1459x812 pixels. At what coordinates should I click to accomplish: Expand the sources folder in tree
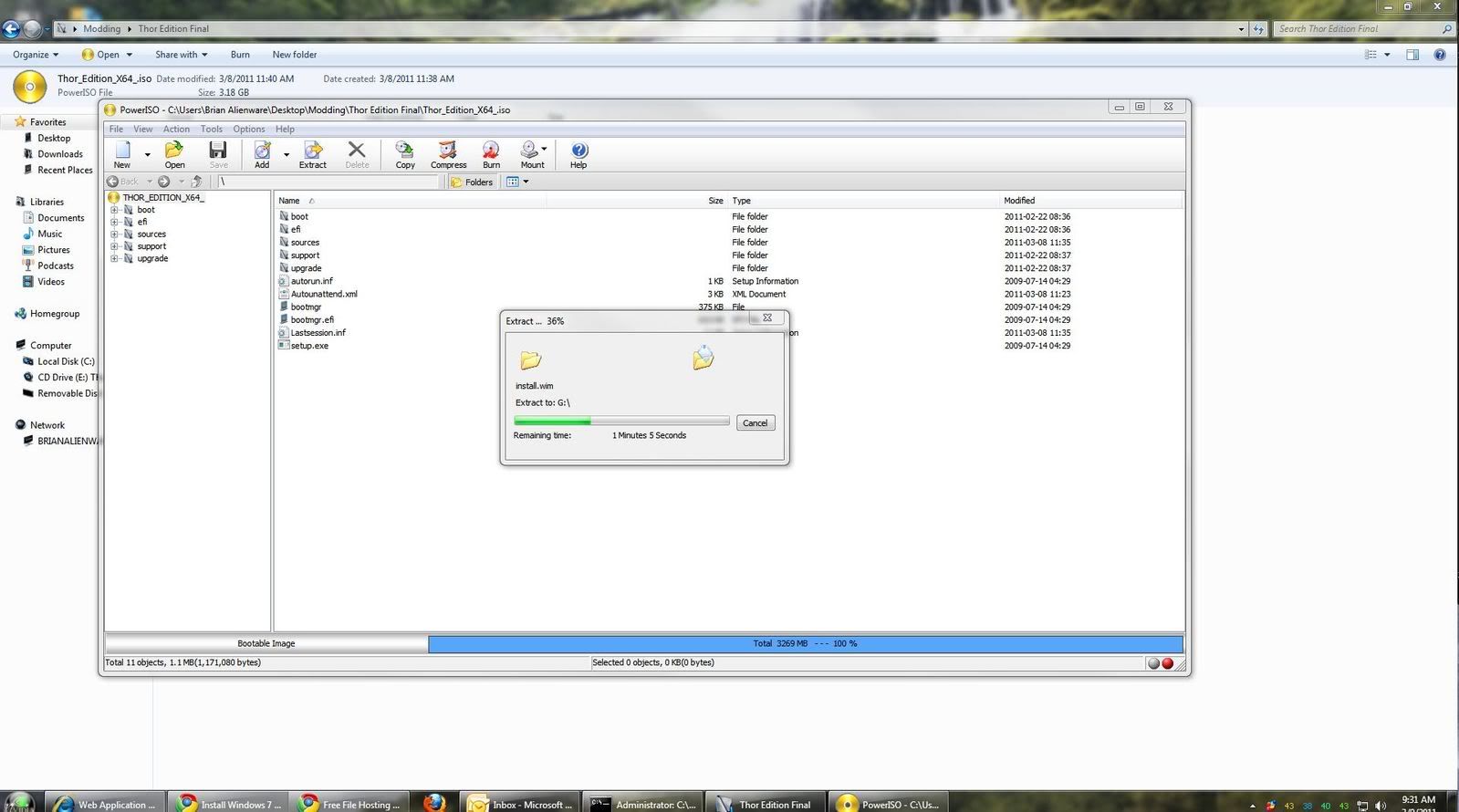(115, 234)
